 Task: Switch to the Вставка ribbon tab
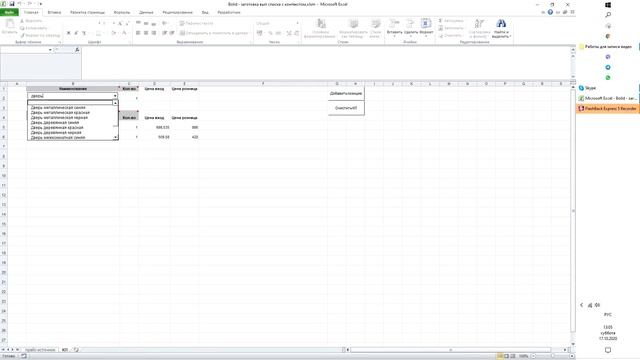click(54, 12)
